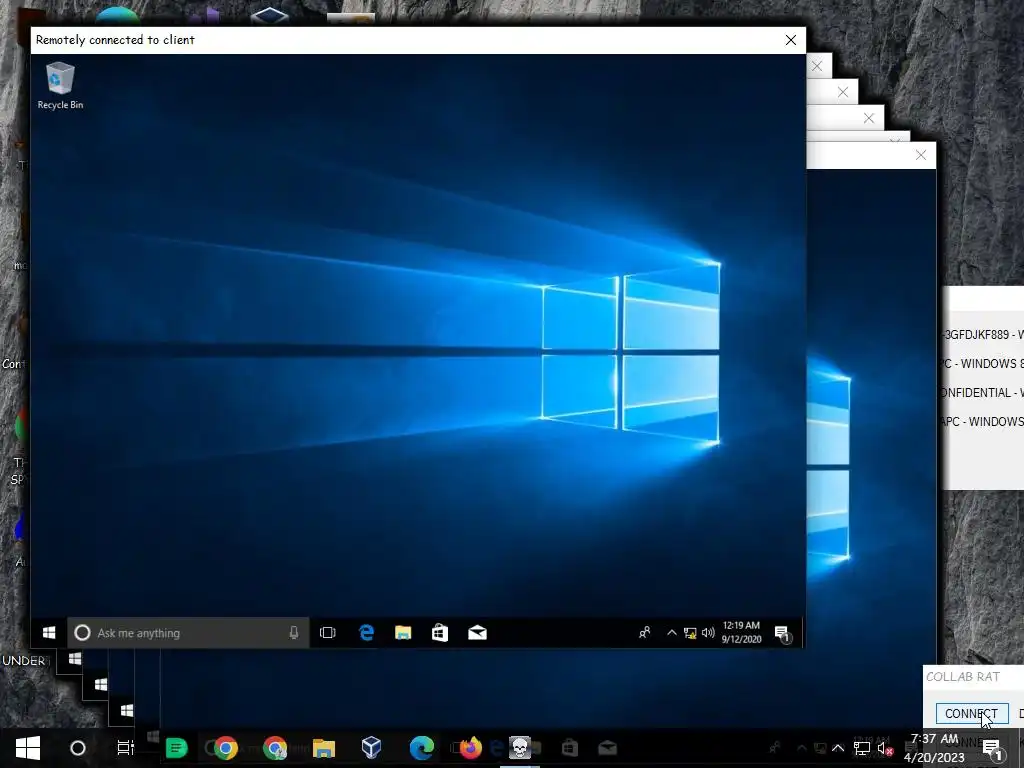Select the client entry ending "3GFDJKF889"
Screen dimensions: 1024x768
click(982, 334)
